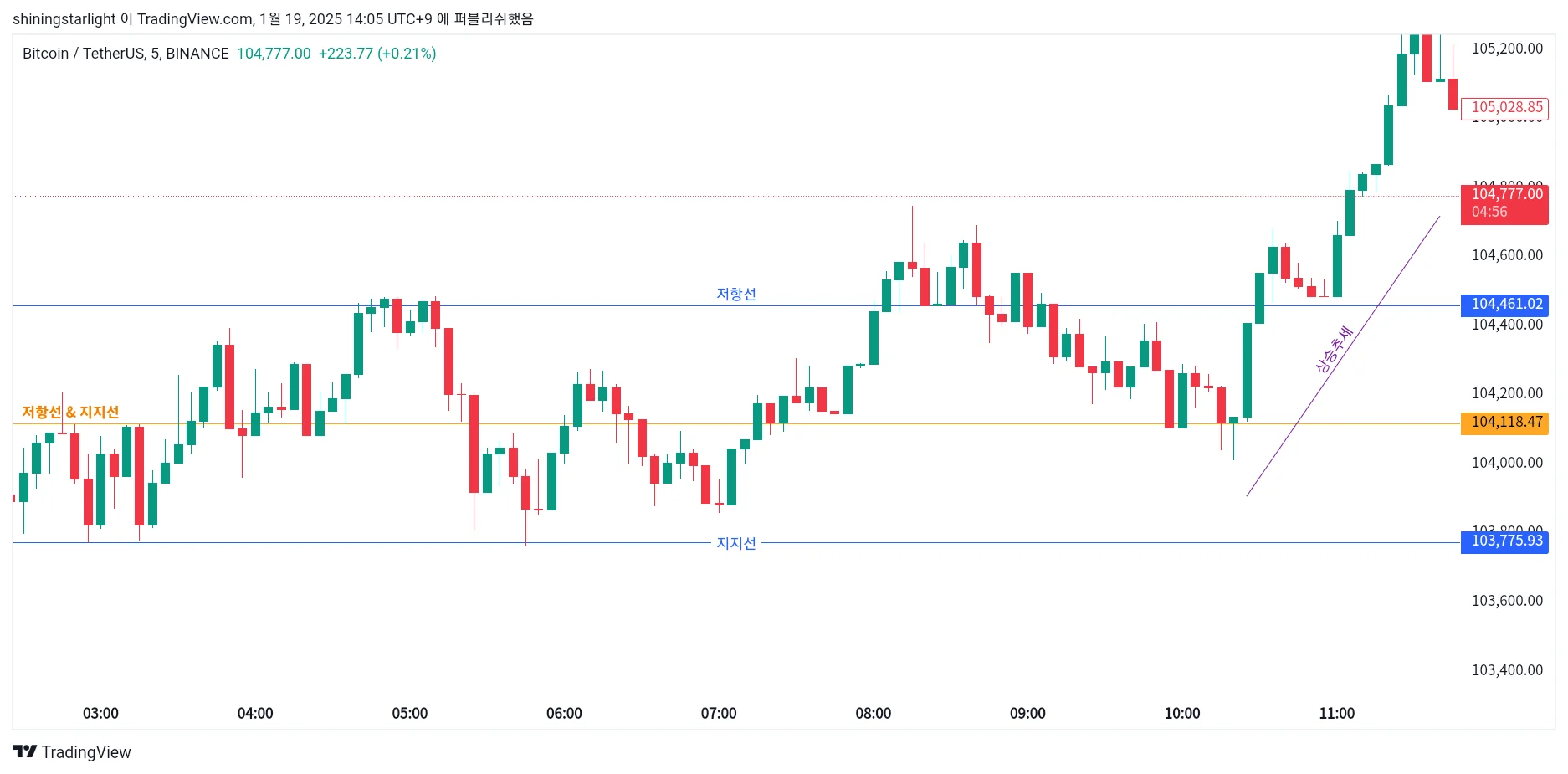Click the green +223.77 (+0.21%) change value
This screenshot has height=774, width=1568.
tap(377, 54)
